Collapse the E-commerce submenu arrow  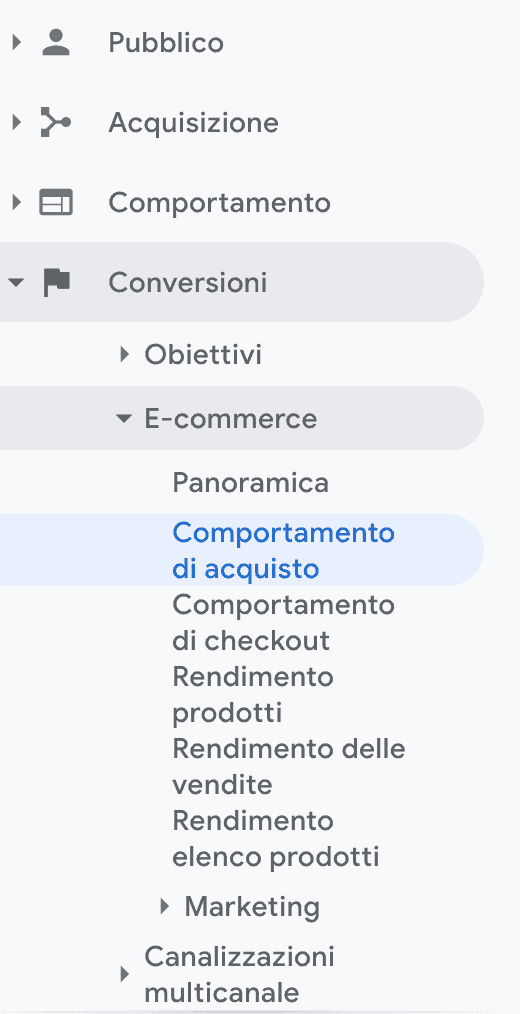[124, 418]
